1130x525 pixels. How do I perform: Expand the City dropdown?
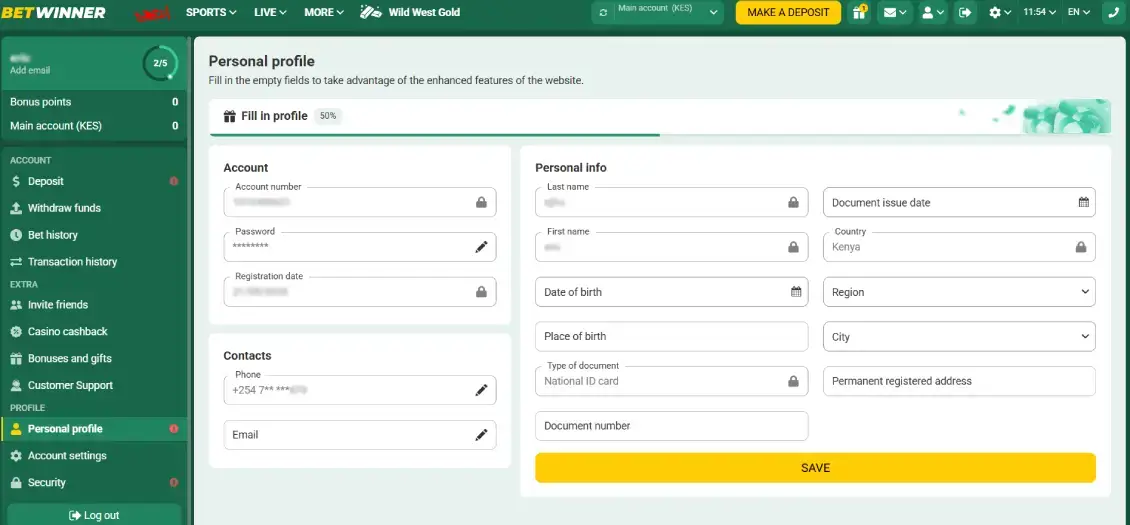[x=959, y=337]
